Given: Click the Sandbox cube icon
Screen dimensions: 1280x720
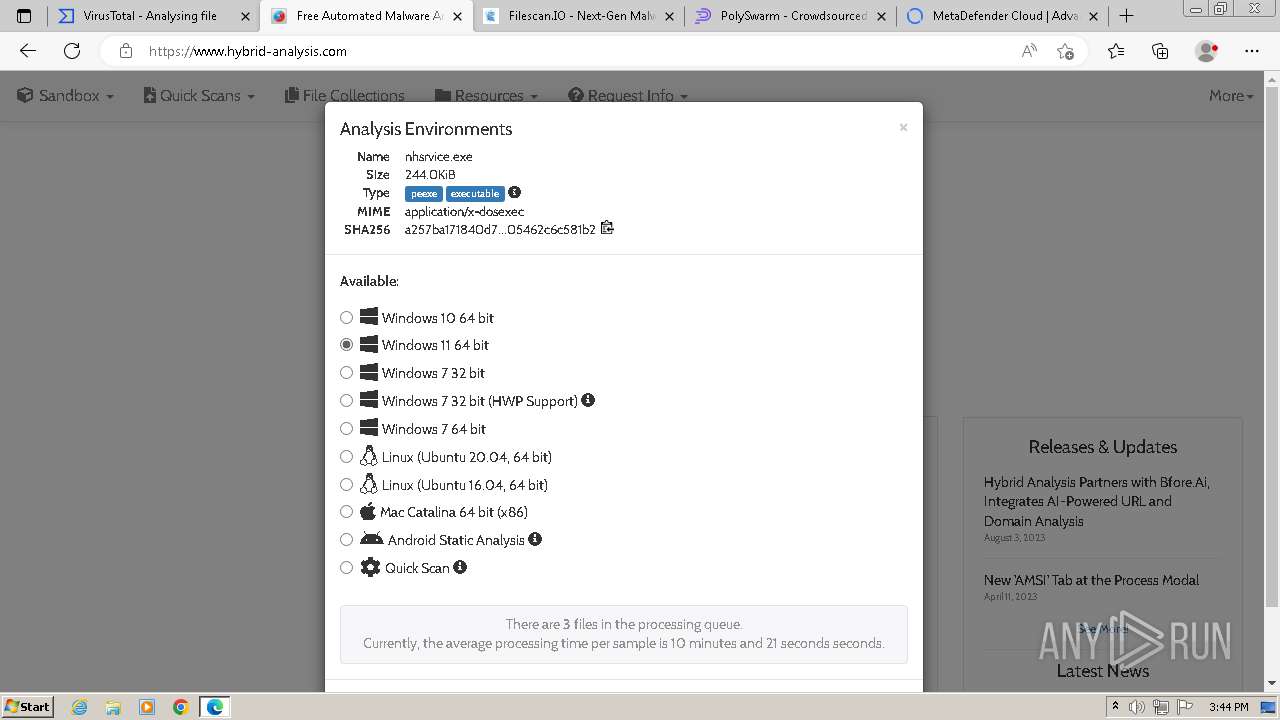Looking at the screenshot, I should [25, 95].
